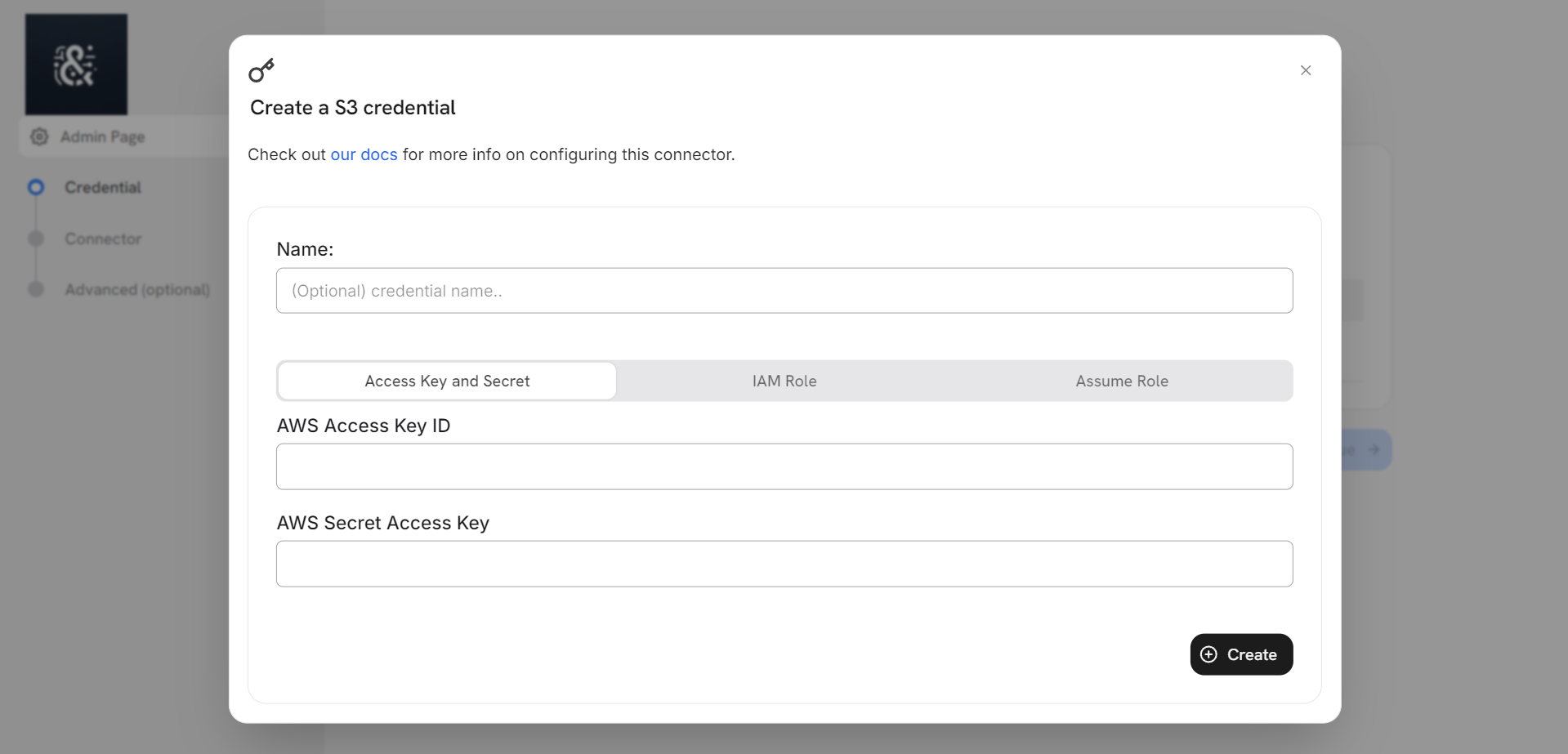Click the Credential step circle indicator
1568x754 pixels.
(36, 188)
